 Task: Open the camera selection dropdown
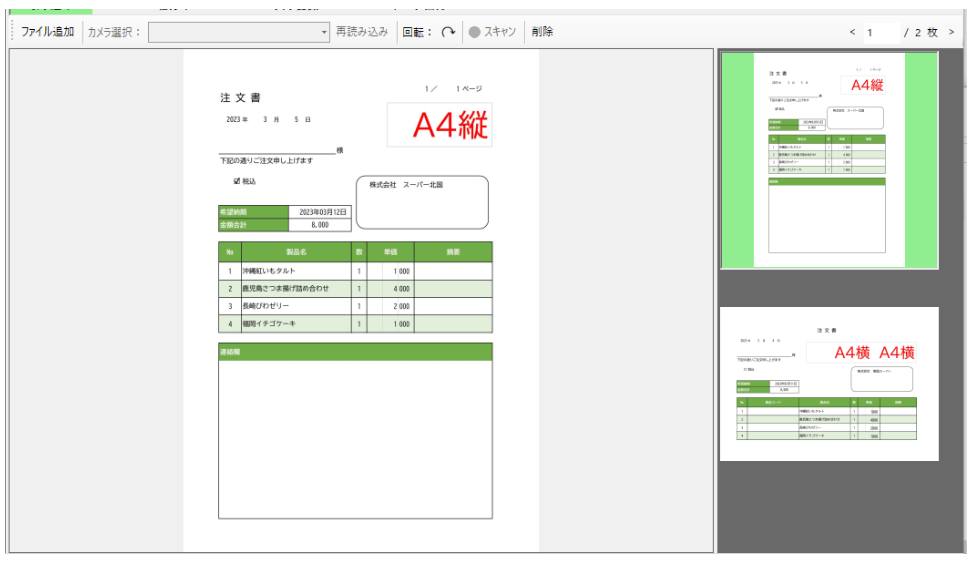point(238,32)
